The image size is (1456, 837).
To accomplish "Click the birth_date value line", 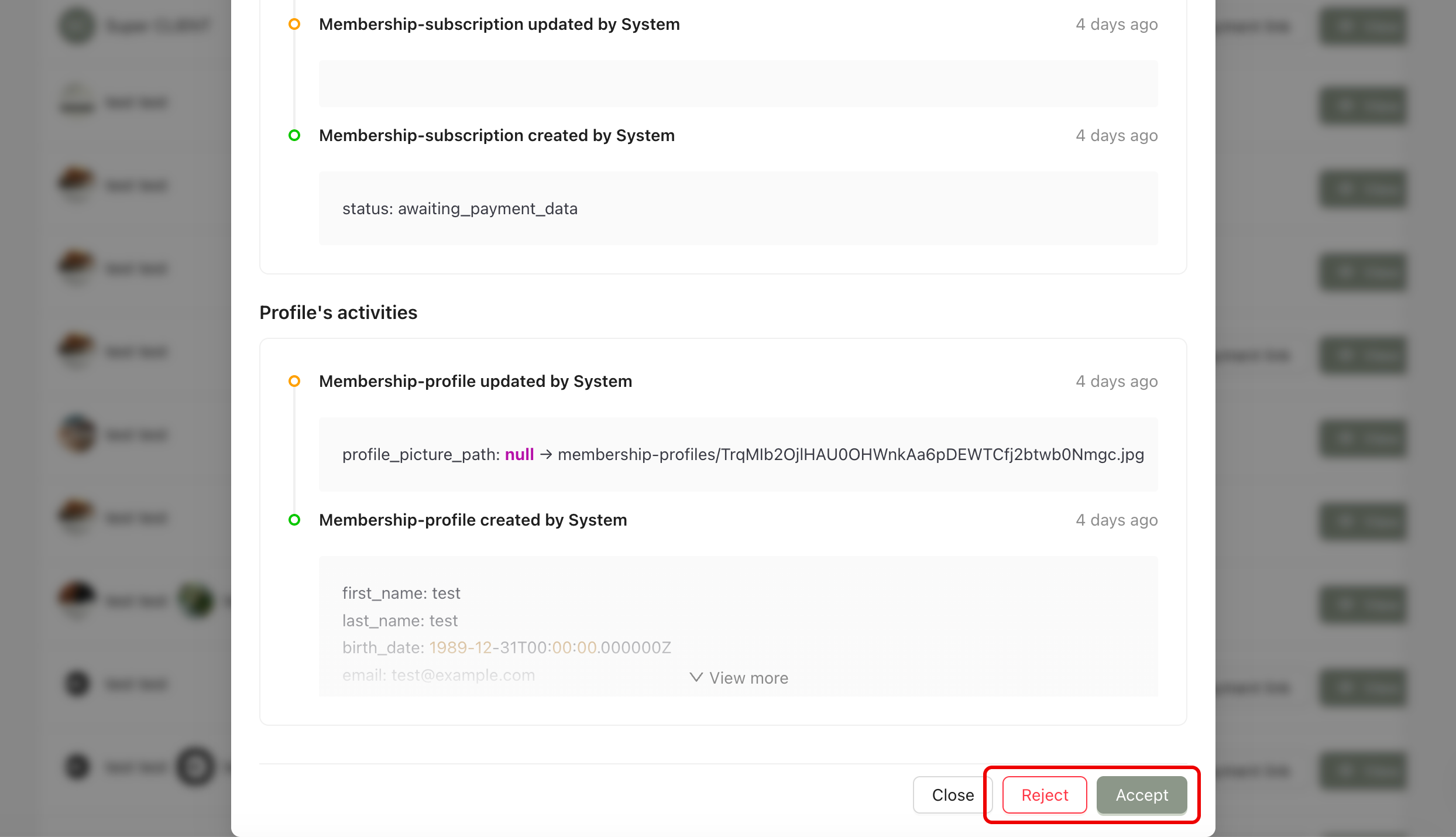I will 506,647.
